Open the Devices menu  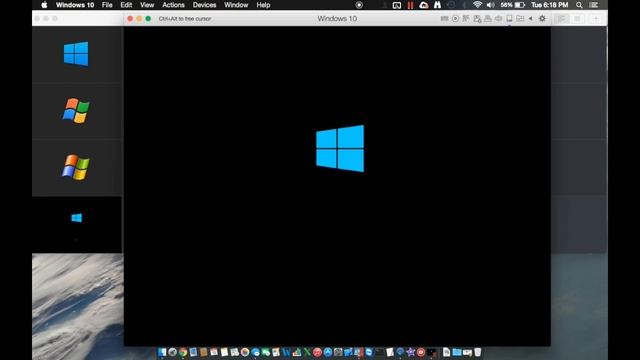point(204,5)
